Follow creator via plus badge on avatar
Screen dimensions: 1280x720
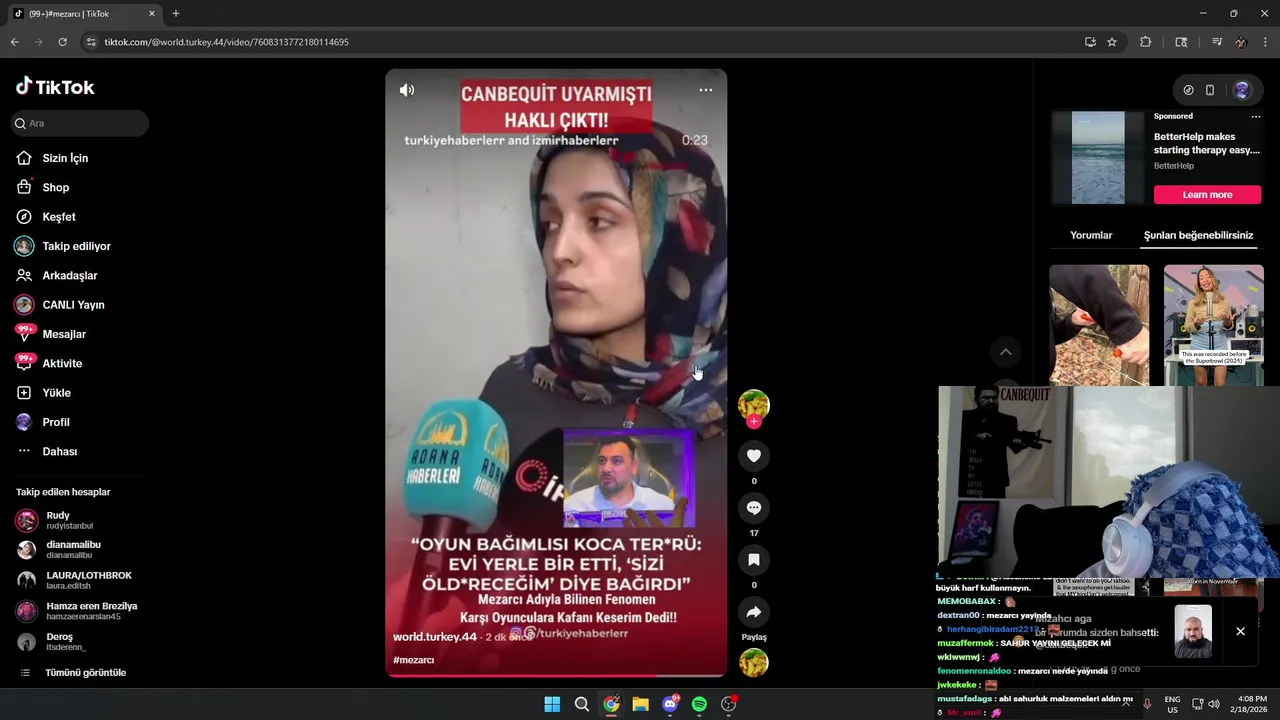(754, 422)
